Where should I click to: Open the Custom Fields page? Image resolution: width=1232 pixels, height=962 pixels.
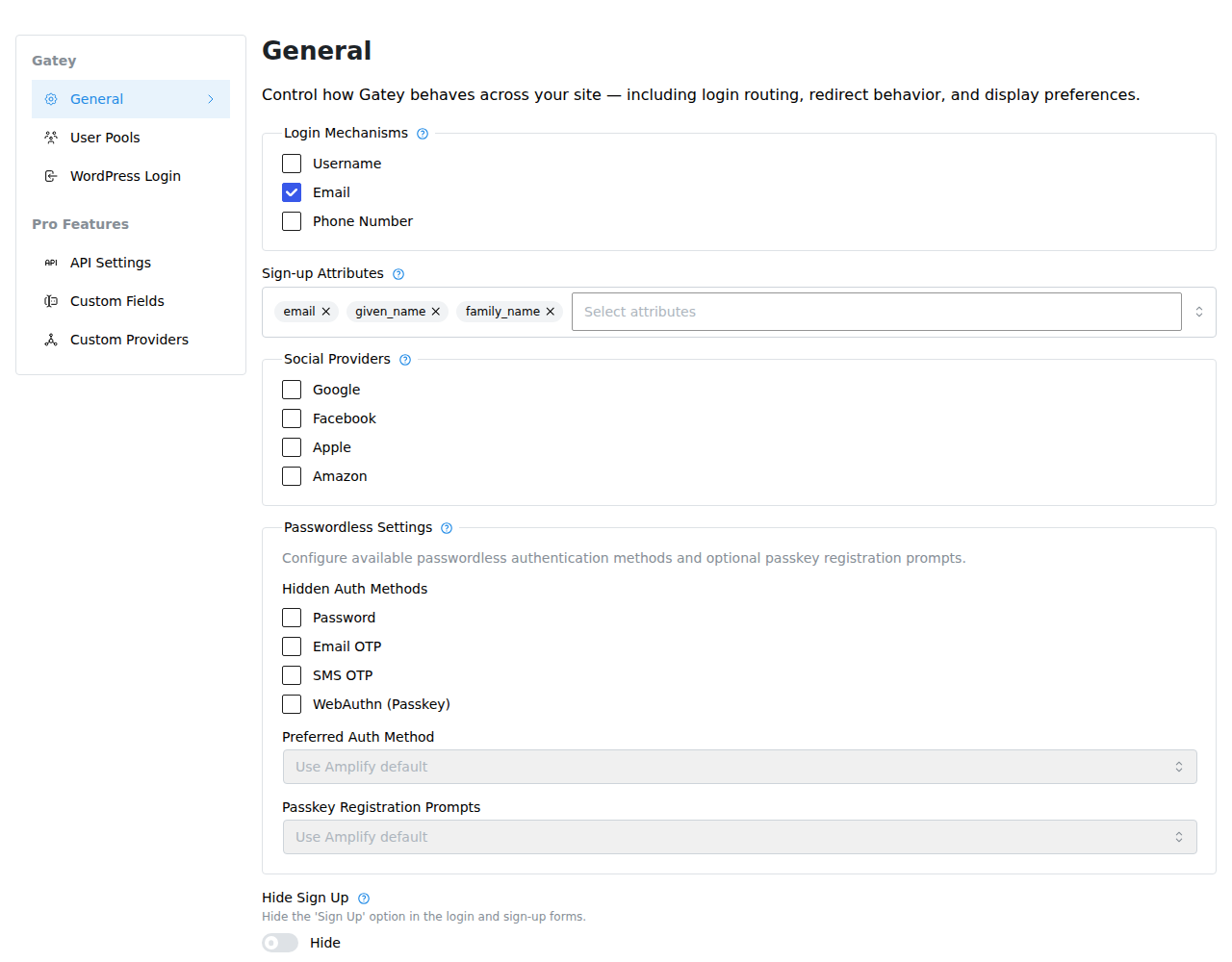tap(131, 301)
